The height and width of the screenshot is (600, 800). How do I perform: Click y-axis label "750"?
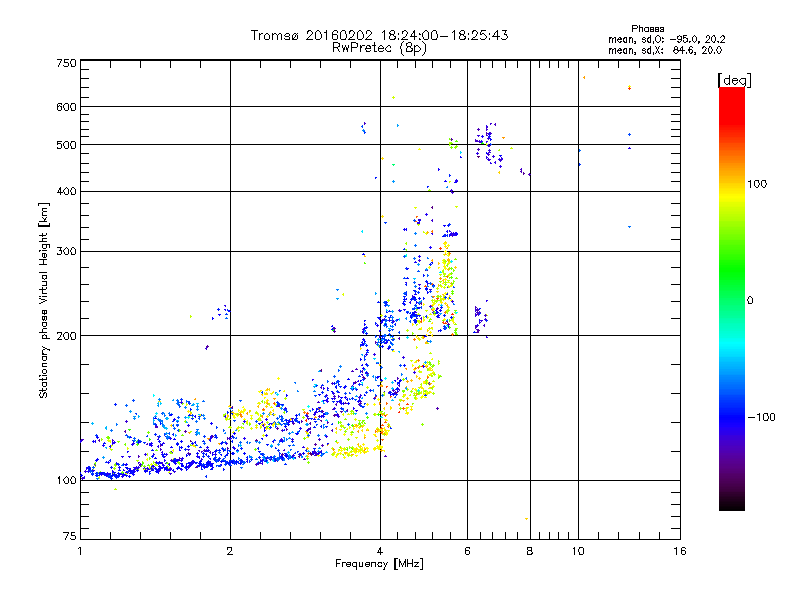(66, 63)
